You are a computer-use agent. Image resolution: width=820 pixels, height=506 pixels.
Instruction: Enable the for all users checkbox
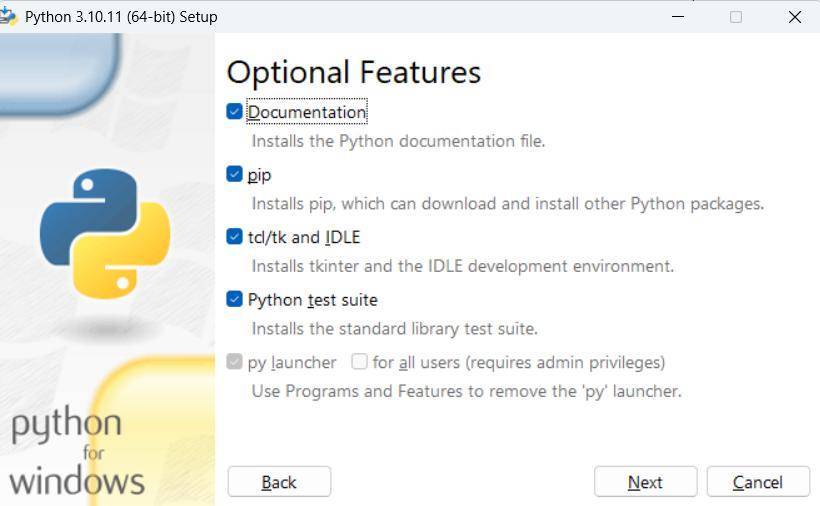tap(359, 362)
